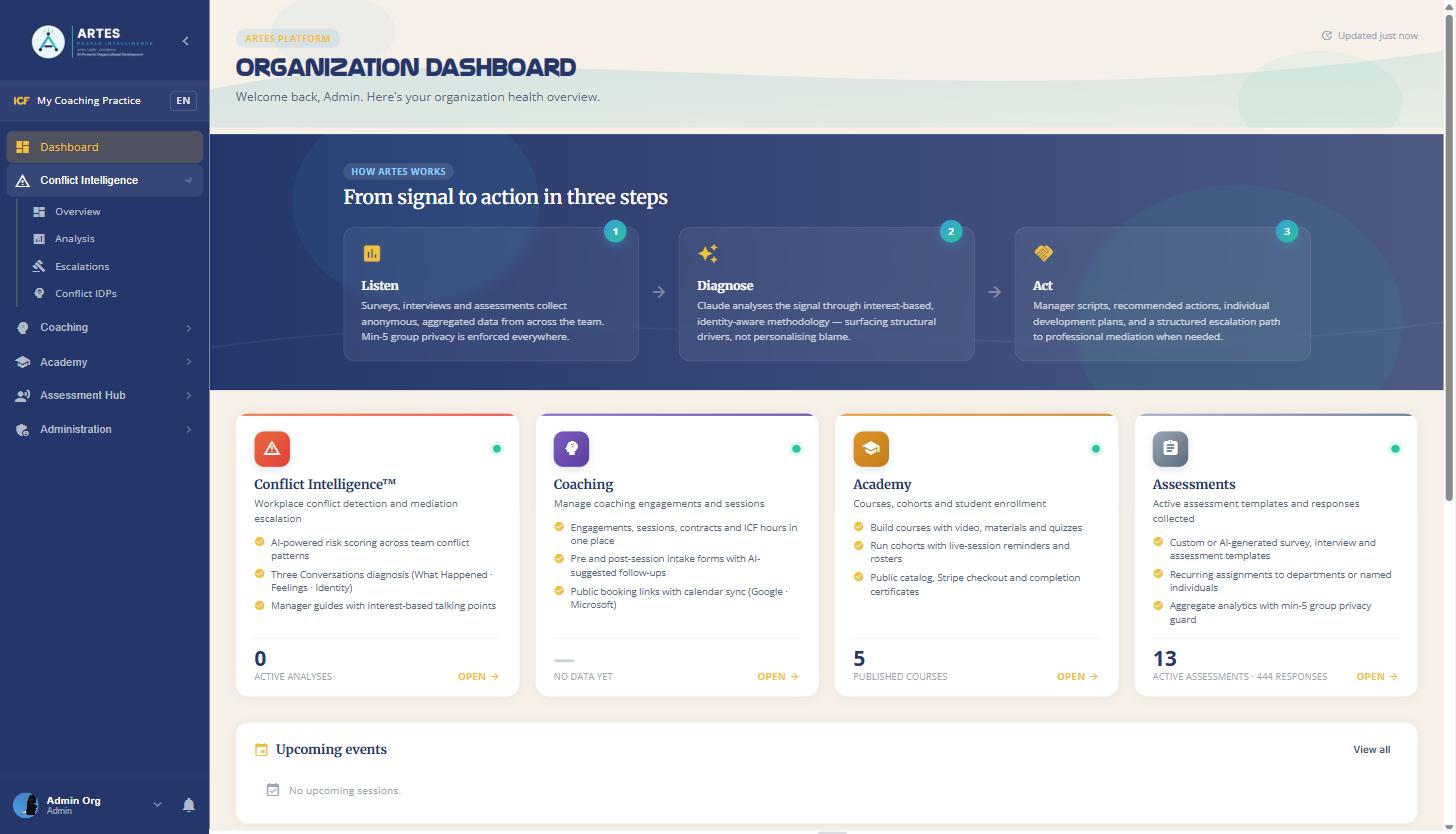Click the Academy sidebar graduation cap icon
This screenshot has width=1456, height=834.
click(23, 362)
